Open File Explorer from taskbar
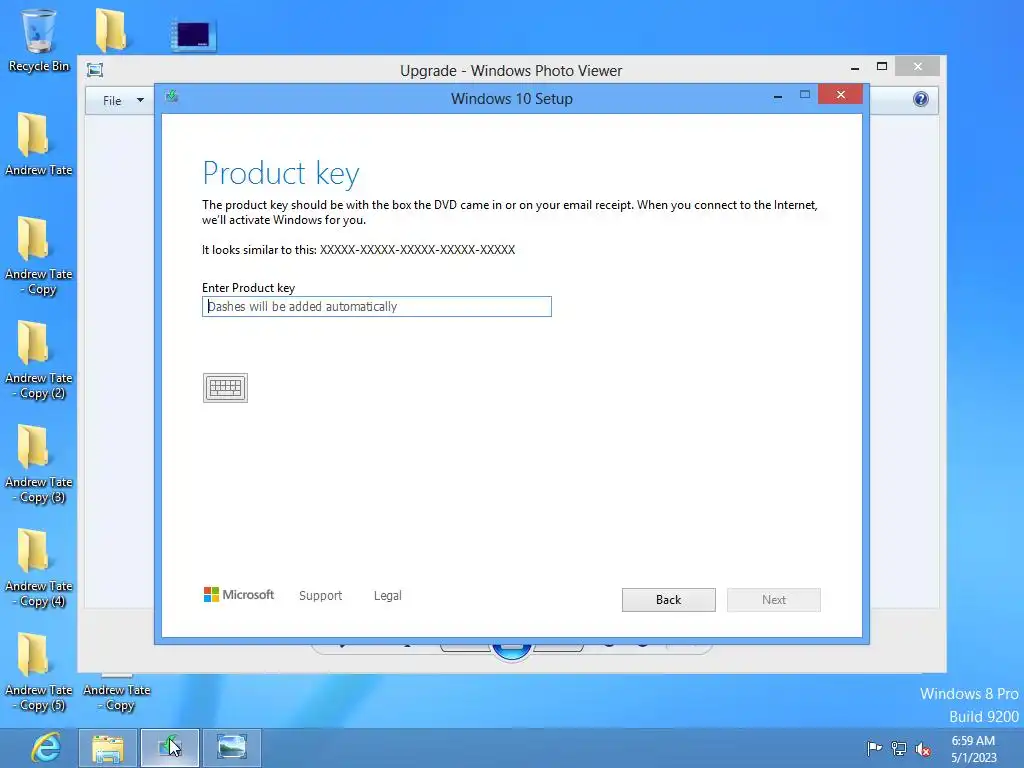The image size is (1024, 768). coord(108,748)
